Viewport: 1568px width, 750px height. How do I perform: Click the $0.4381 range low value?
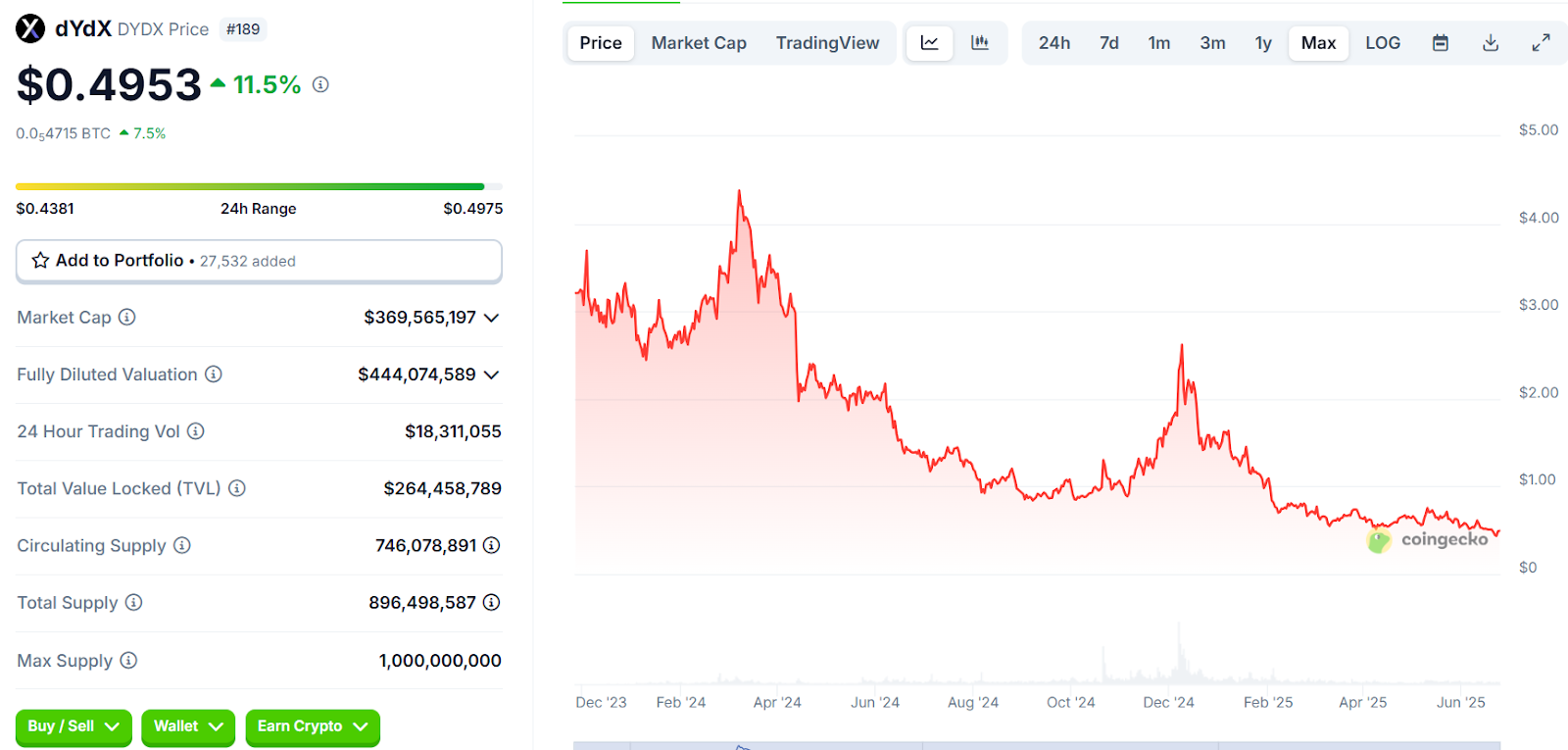tap(45, 208)
